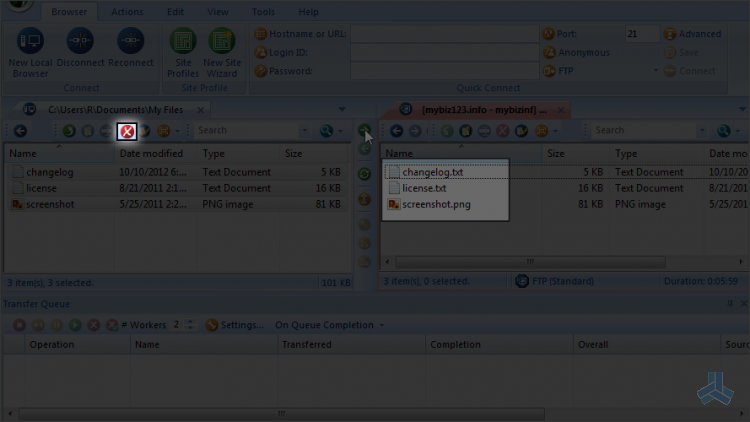This screenshot has width=750, height=422.
Task: Open the View ribbon tab
Action: [218, 11]
